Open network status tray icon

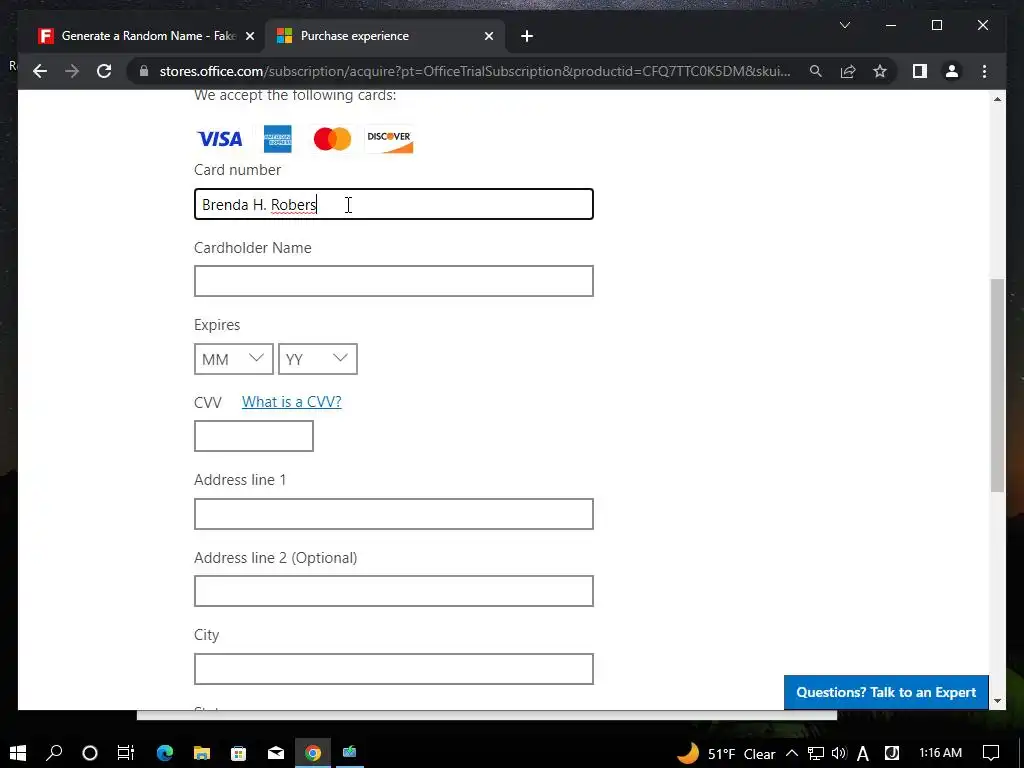point(816,754)
